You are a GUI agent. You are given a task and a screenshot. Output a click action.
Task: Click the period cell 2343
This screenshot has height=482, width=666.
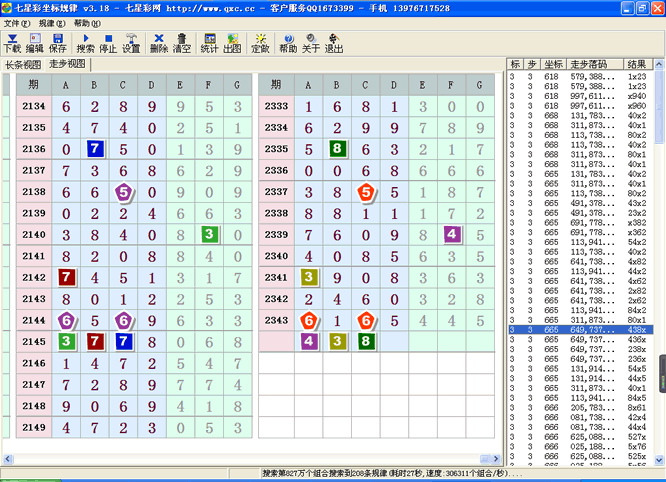pos(277,320)
